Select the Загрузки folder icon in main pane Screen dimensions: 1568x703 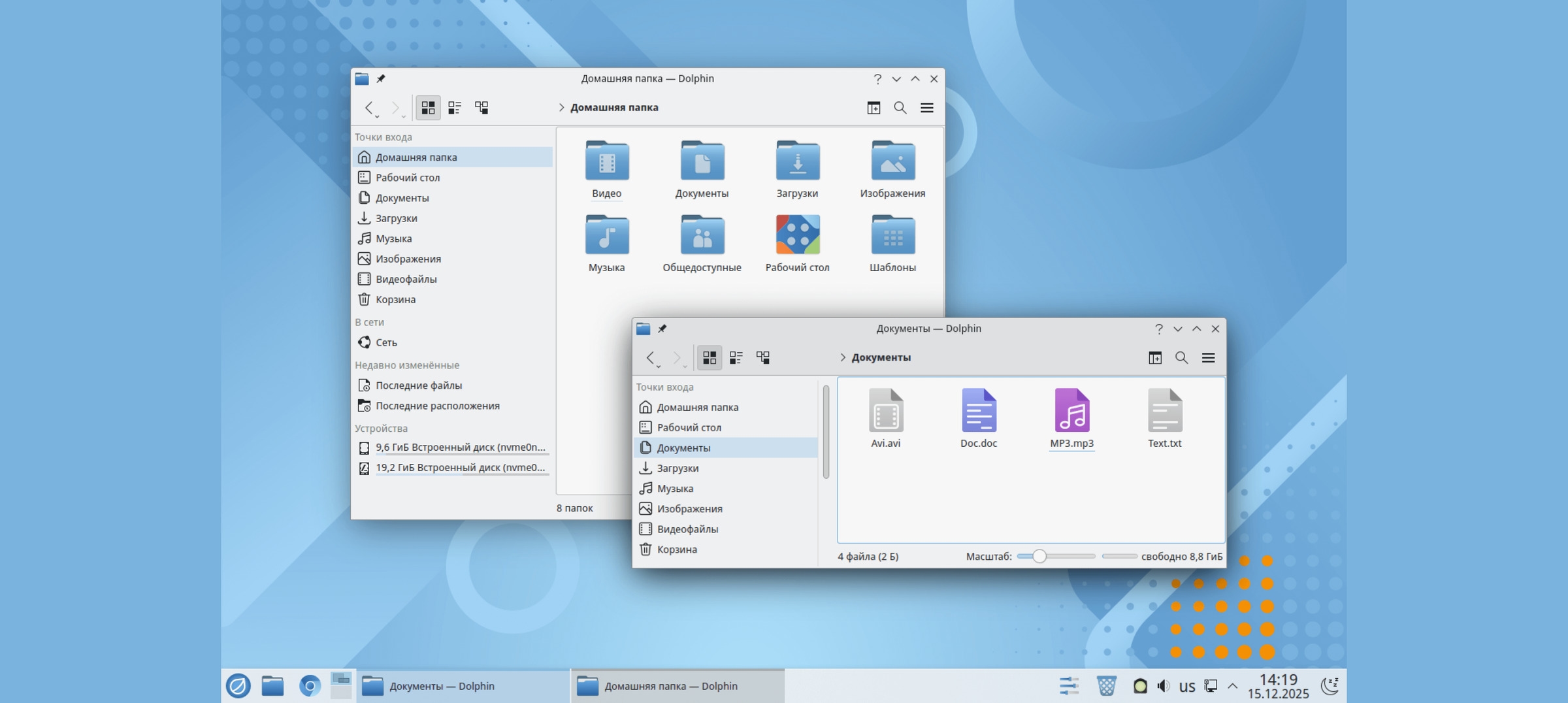tap(798, 169)
